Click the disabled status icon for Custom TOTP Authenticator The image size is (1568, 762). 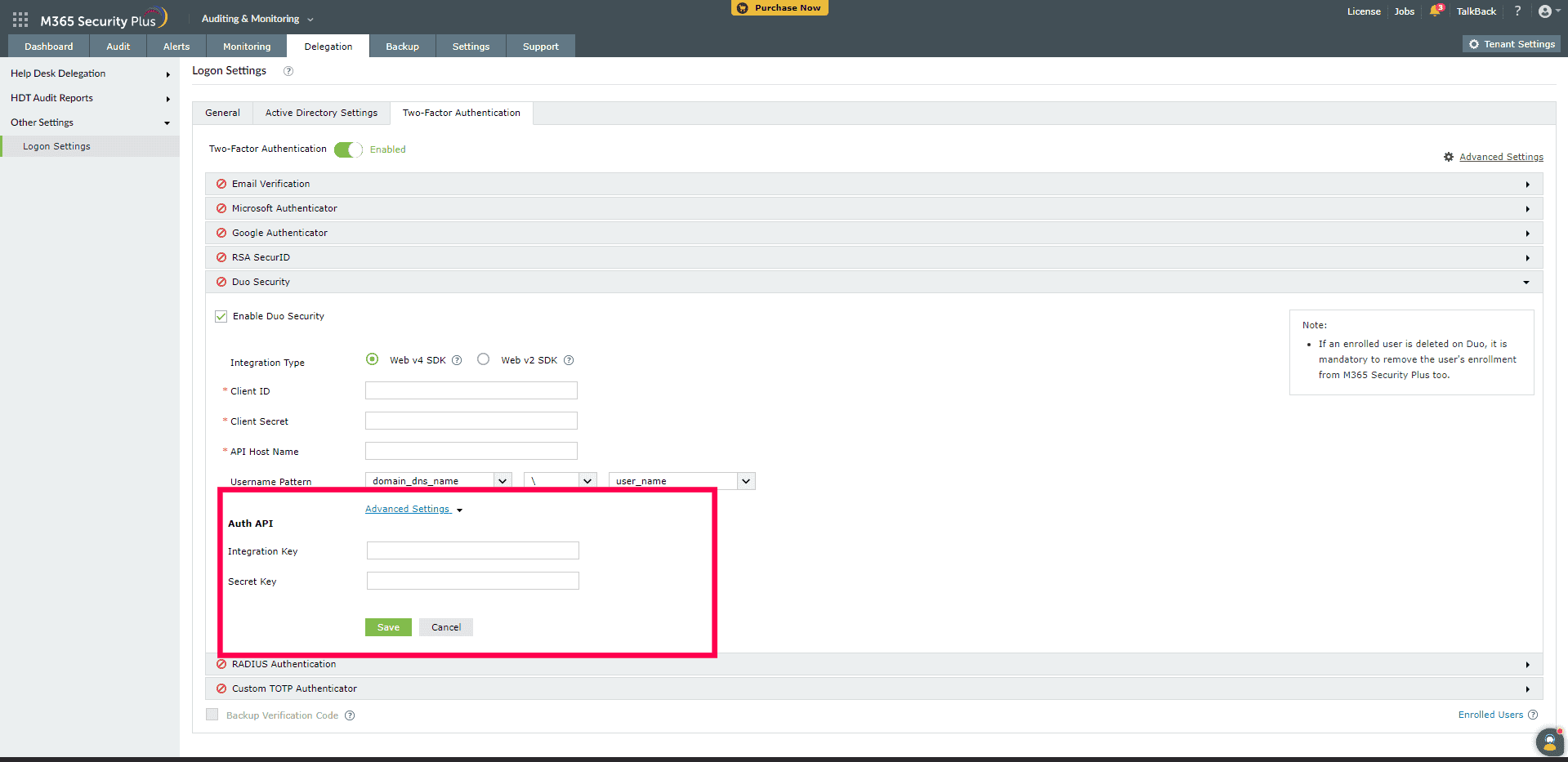pos(221,688)
